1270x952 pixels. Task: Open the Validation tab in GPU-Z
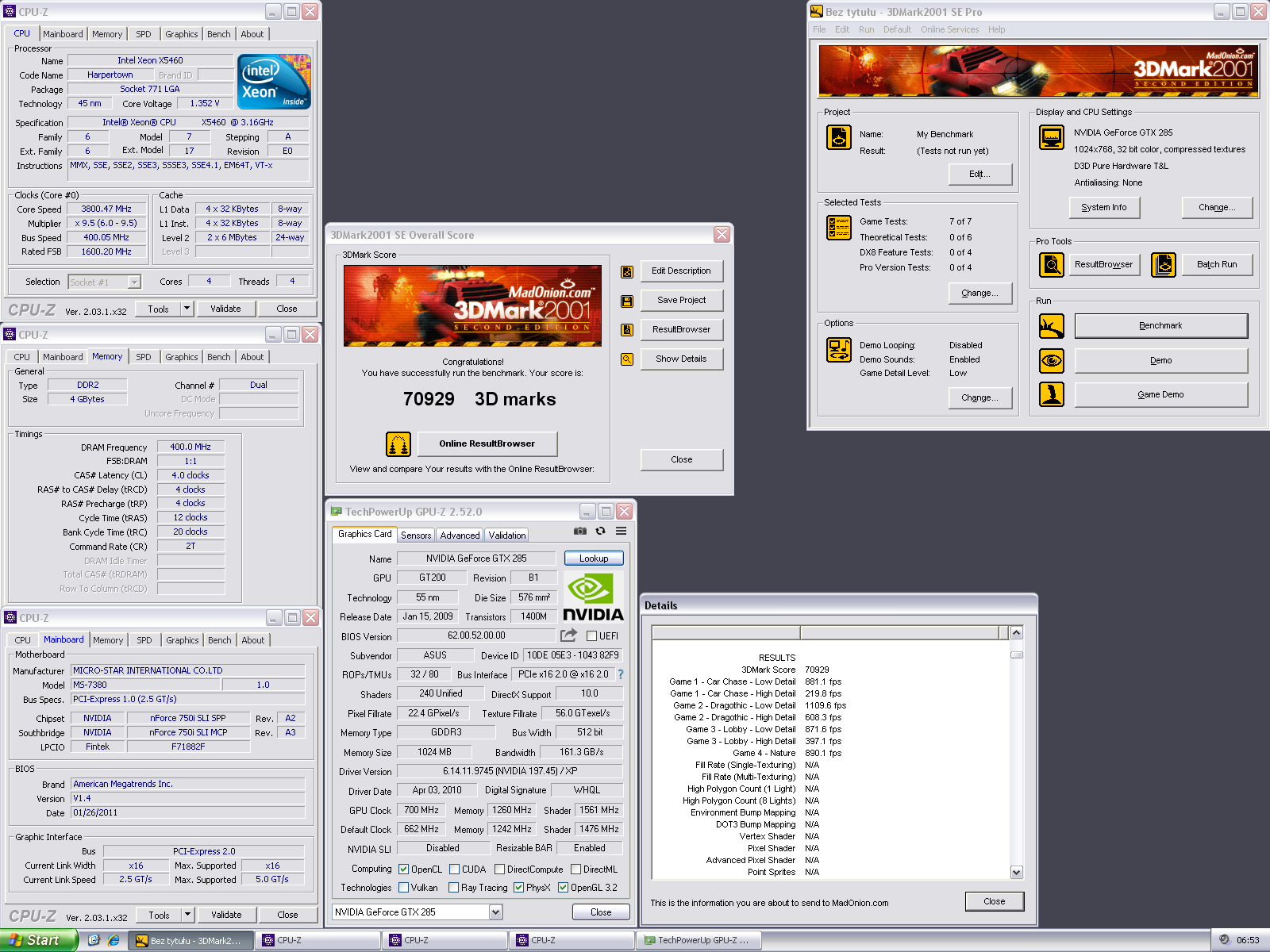point(507,535)
